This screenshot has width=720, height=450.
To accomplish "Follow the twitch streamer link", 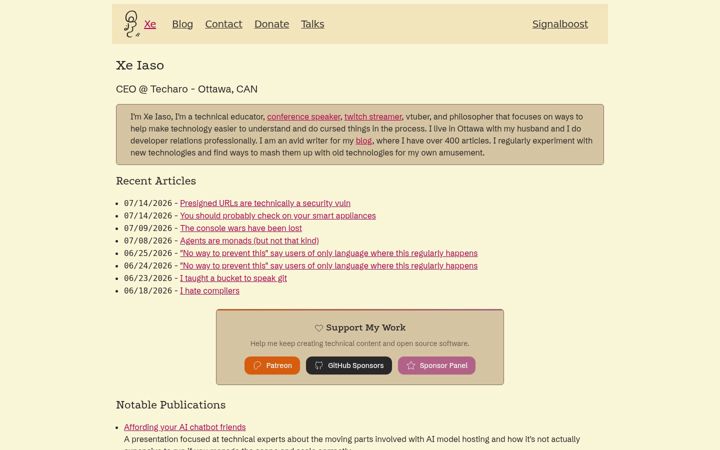I will click(373, 117).
